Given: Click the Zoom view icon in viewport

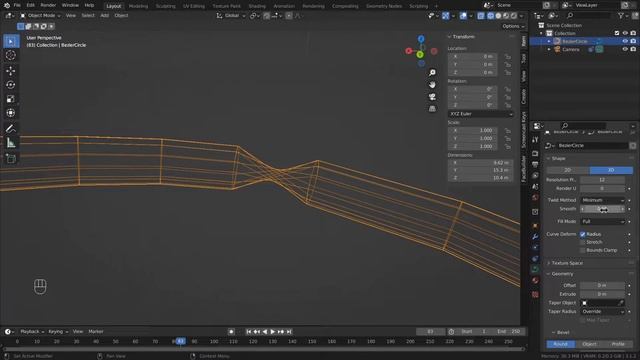Looking at the screenshot, I should (x=432, y=73).
